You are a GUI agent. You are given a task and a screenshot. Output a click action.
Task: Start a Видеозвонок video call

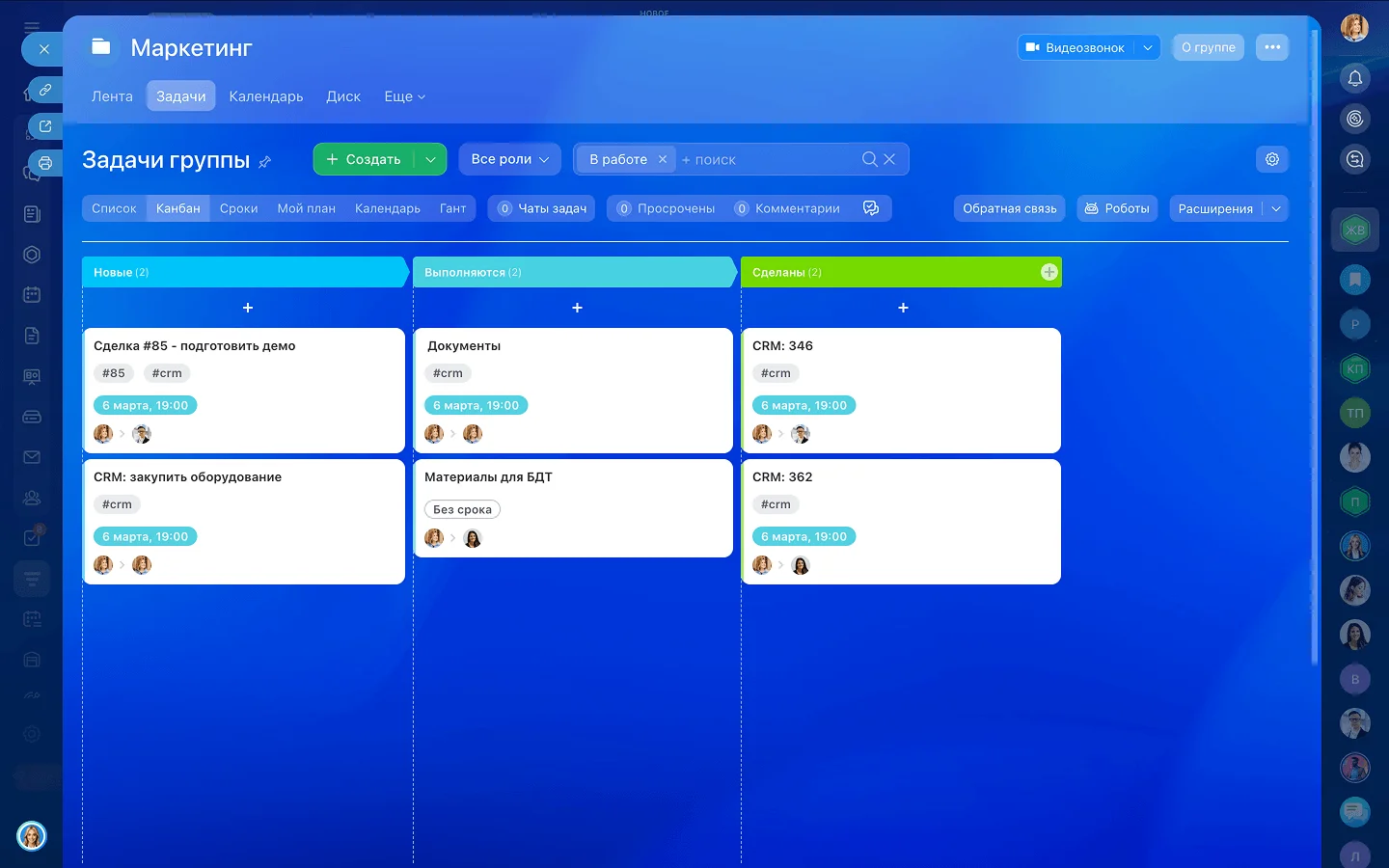tap(1076, 47)
